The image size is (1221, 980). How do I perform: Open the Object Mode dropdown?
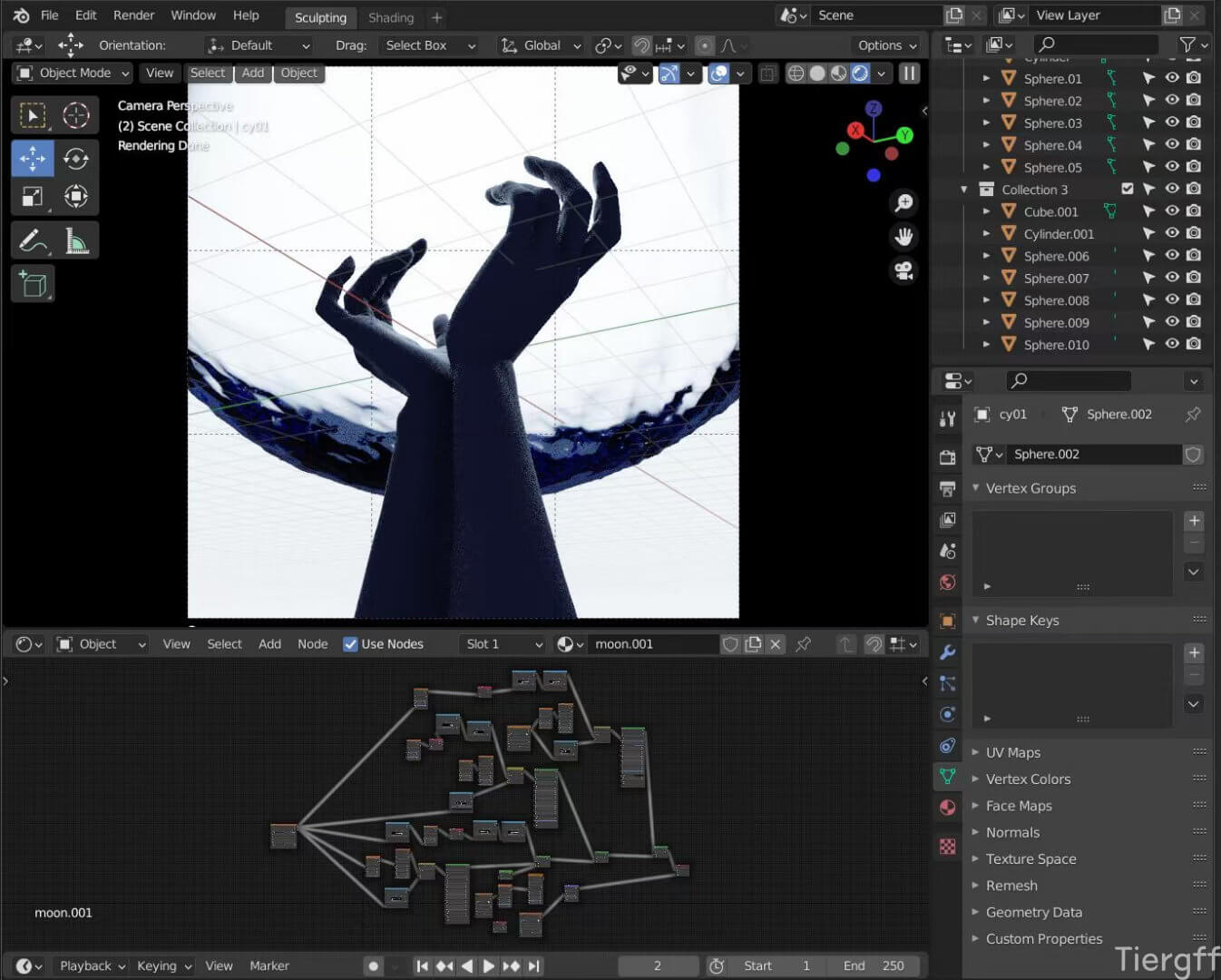tap(74, 73)
